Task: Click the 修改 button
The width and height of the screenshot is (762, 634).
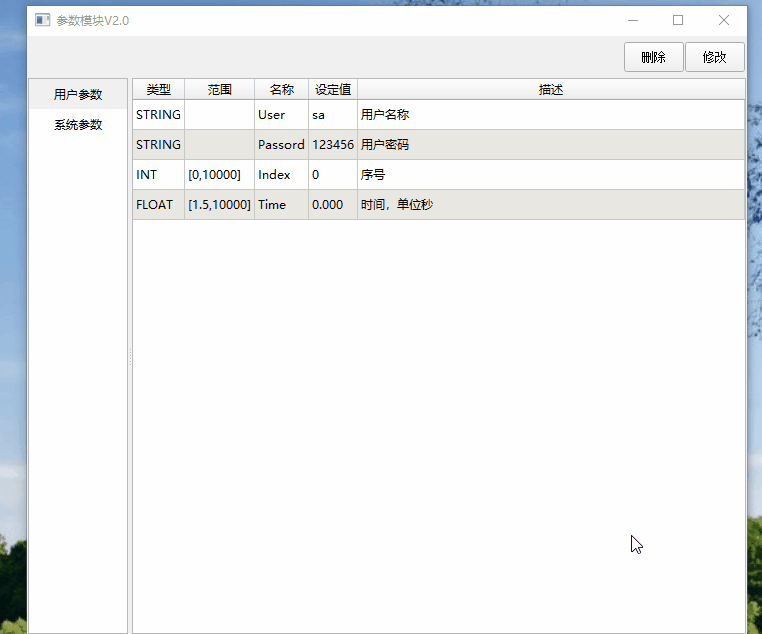Action: [714, 57]
